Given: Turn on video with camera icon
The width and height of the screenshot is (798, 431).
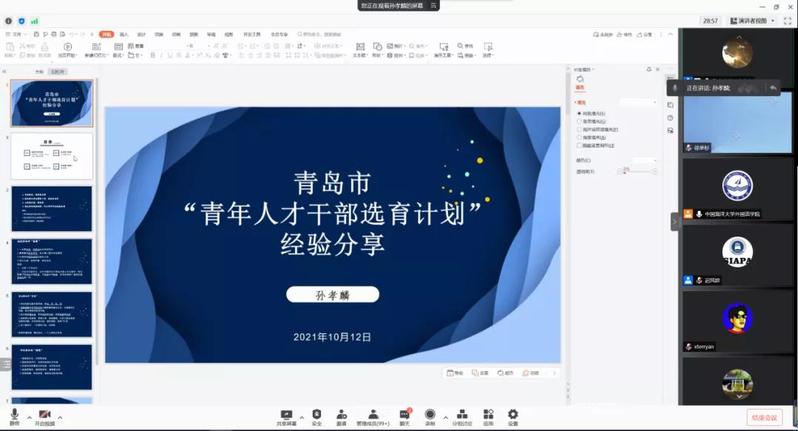Looking at the screenshot, I should click(x=45, y=414).
